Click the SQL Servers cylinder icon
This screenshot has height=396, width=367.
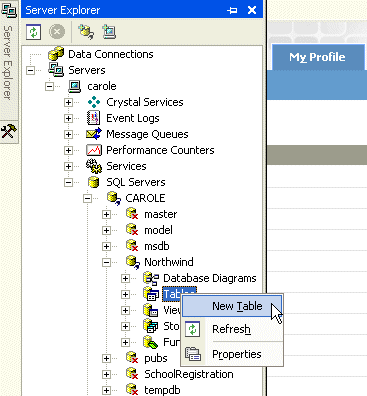[94, 182]
